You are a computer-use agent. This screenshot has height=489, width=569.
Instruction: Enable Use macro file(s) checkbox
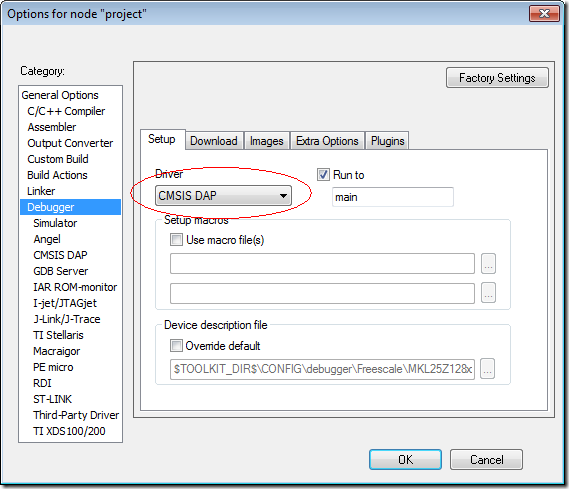point(176,240)
